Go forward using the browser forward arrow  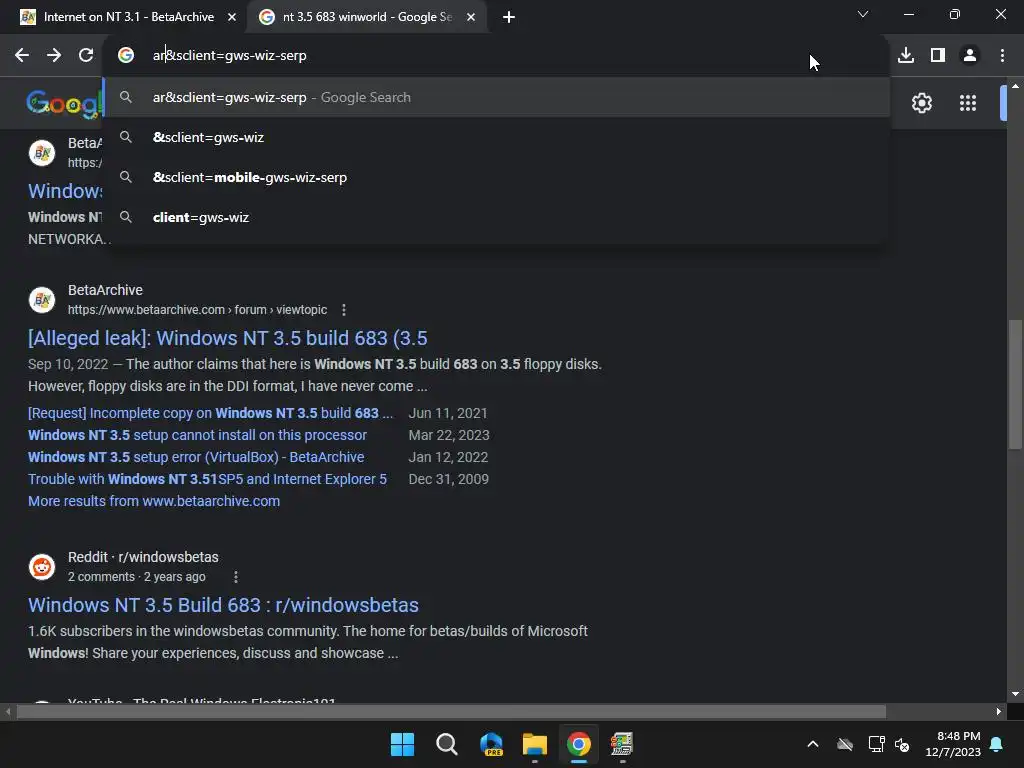point(54,56)
